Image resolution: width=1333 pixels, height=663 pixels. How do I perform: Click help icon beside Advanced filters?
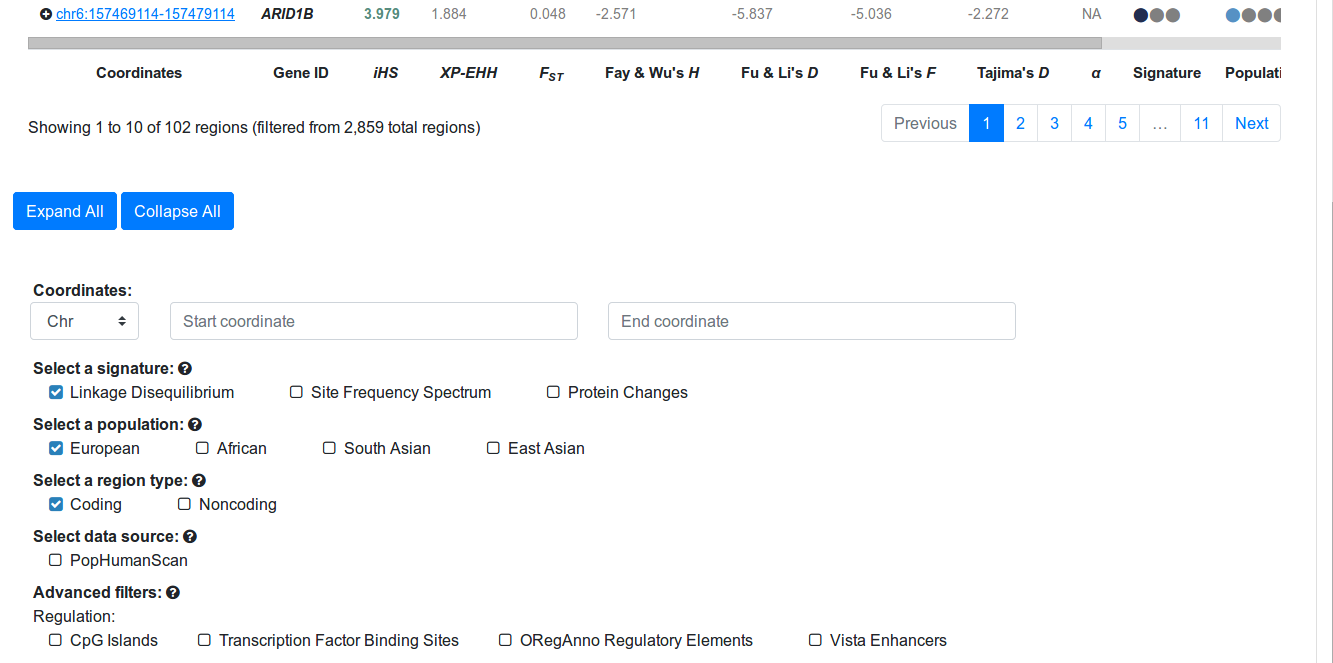click(x=173, y=593)
